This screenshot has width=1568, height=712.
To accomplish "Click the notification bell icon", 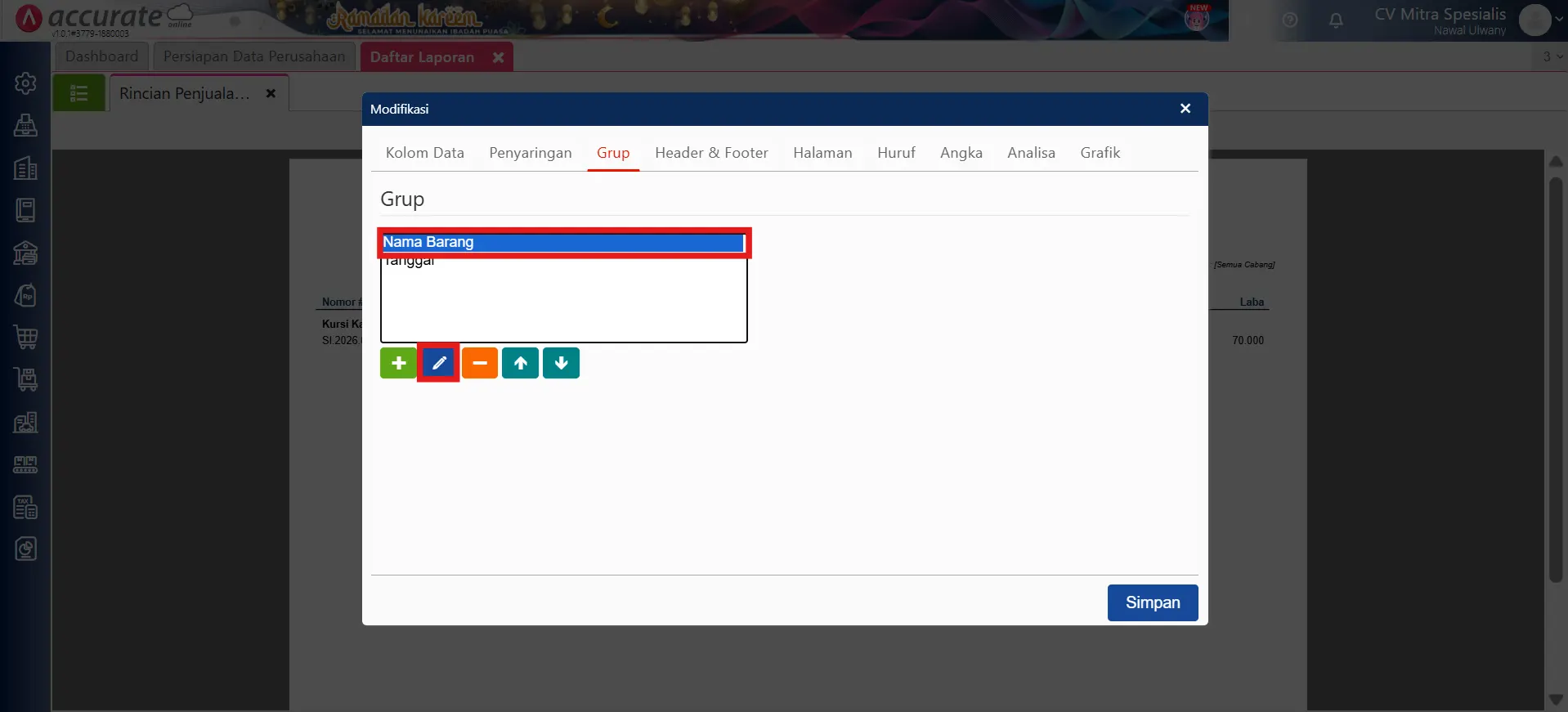I will point(1336,20).
